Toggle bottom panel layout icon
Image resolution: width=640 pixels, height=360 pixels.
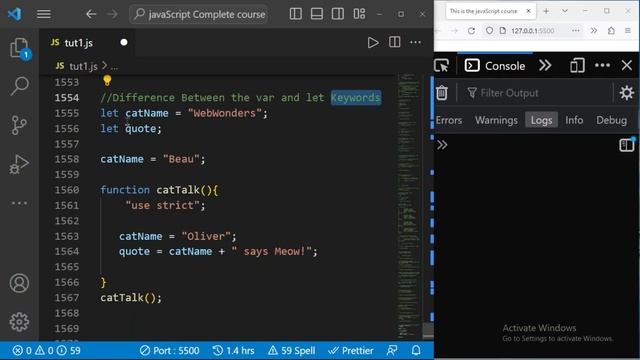tap(317, 14)
